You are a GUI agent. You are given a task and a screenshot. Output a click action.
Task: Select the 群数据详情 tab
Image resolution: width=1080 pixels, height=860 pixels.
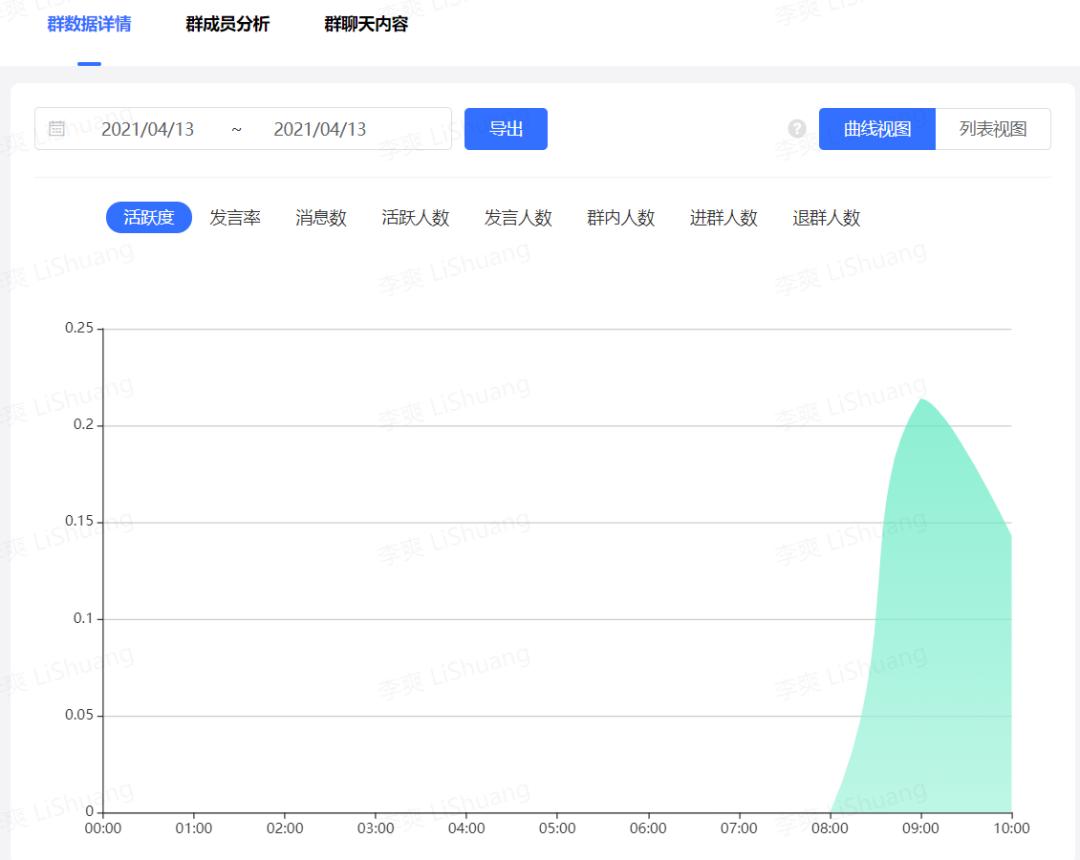pyautogui.click(x=89, y=24)
